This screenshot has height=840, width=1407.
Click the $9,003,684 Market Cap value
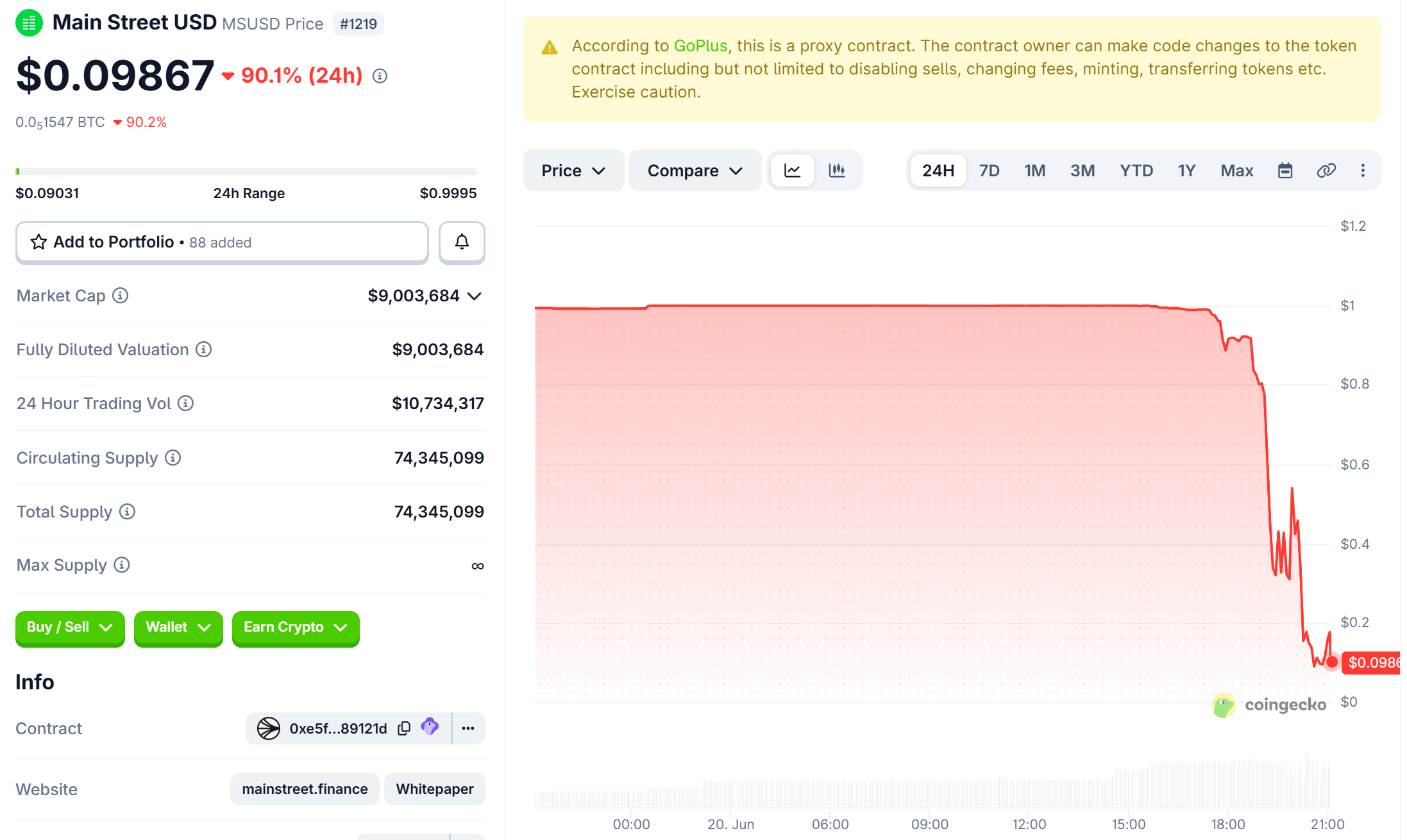tap(414, 296)
